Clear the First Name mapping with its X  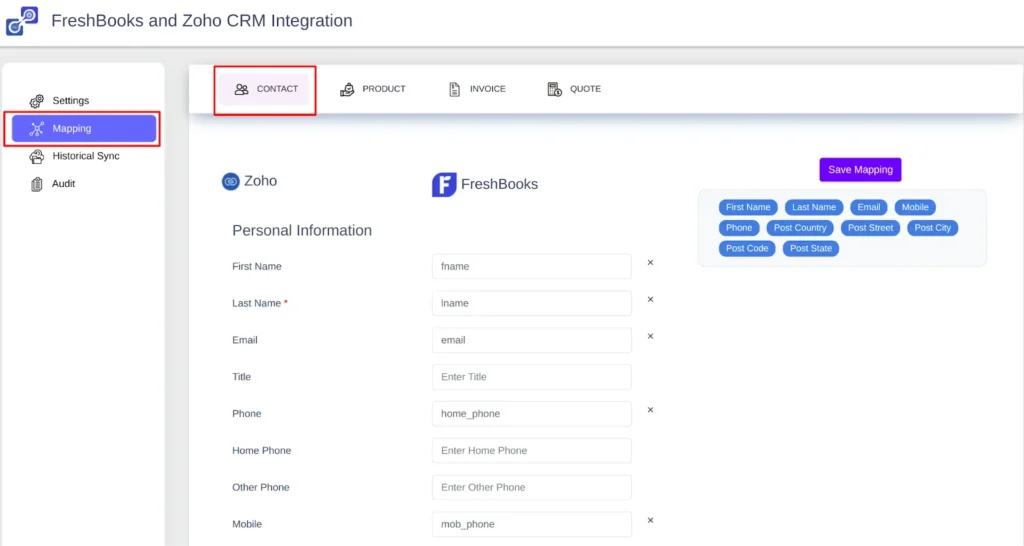650,263
